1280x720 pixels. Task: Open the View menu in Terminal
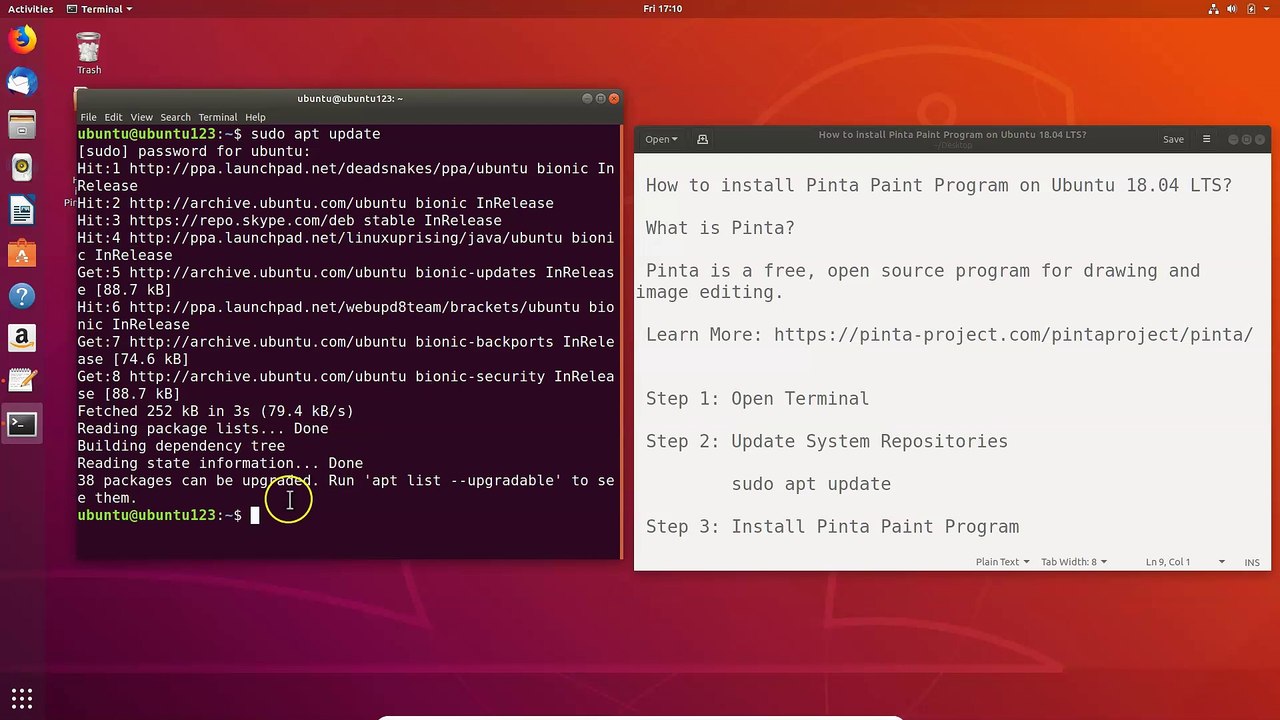click(142, 117)
